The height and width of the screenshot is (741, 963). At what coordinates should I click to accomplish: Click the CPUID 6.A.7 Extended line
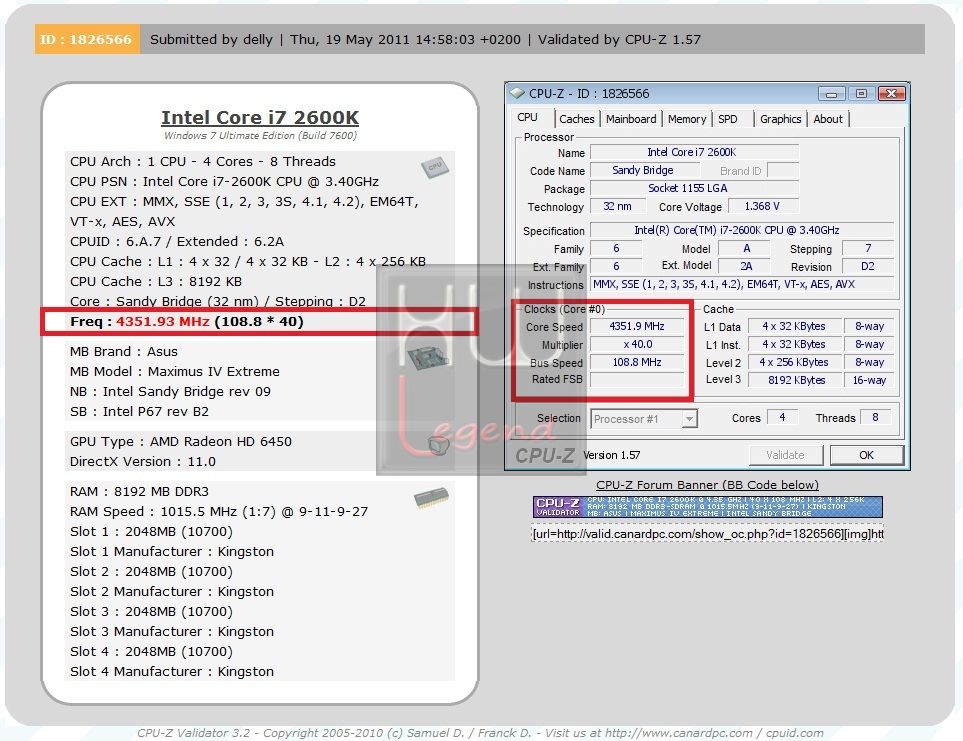click(177, 241)
